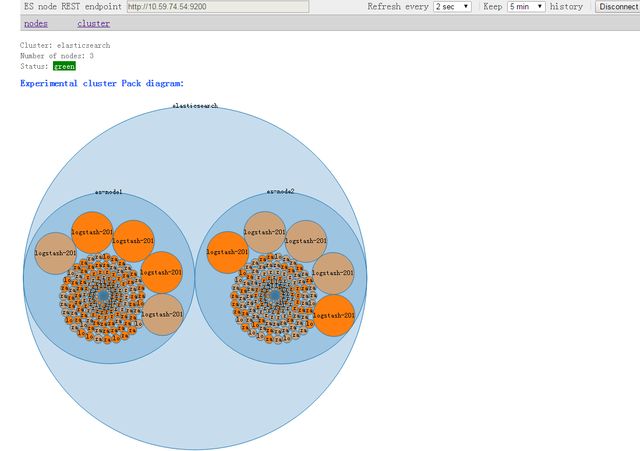Open the Keep 5 min history dropdown
Viewport: 640px width, 451px height.
pyautogui.click(x=526, y=7)
